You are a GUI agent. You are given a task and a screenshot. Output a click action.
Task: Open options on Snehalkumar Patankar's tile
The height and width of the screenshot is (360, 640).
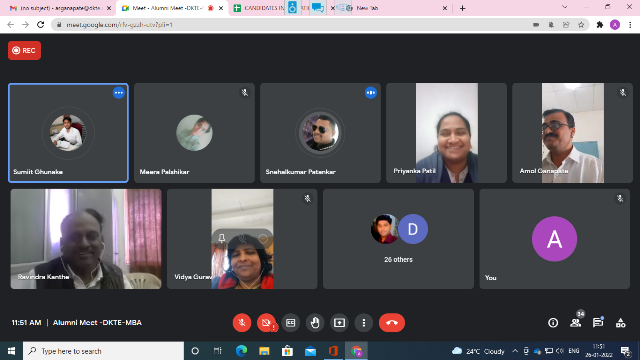click(x=371, y=93)
